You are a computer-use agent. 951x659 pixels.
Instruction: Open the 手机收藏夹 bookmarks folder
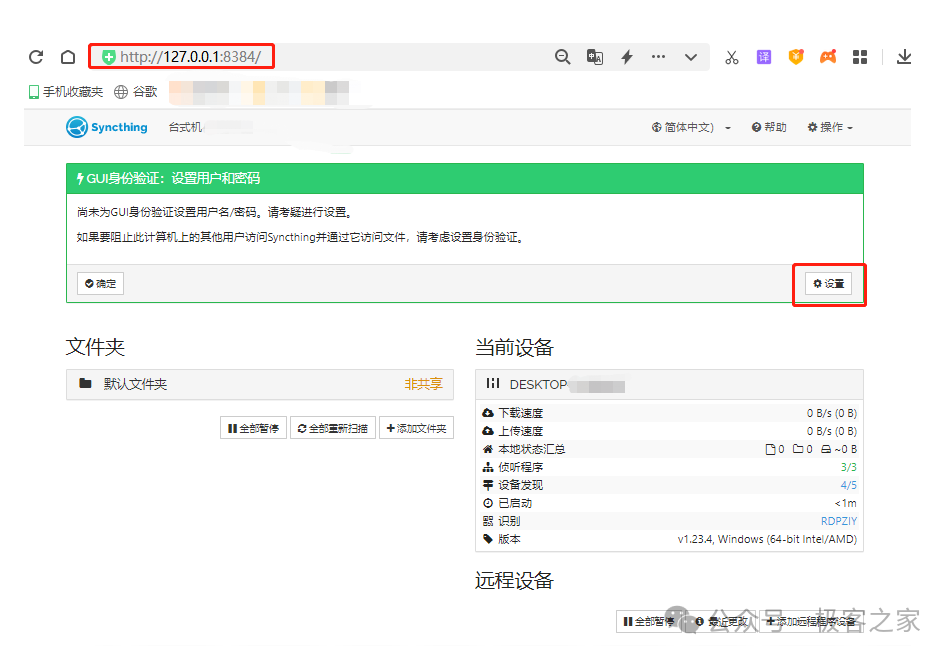66,92
